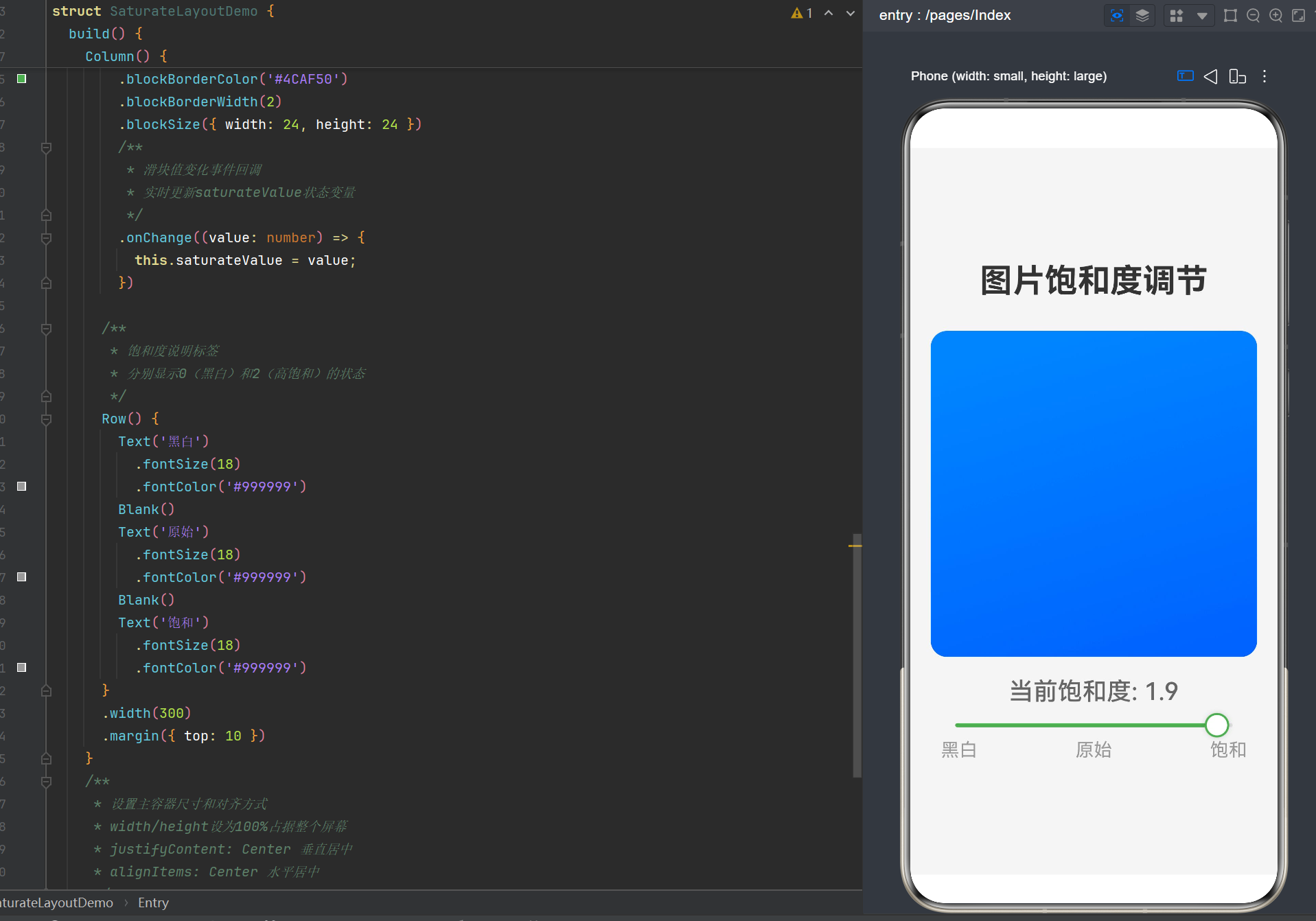Click gray gutter swatch beside 原始 fontColor line
The height and width of the screenshot is (921, 1316).
(x=22, y=577)
